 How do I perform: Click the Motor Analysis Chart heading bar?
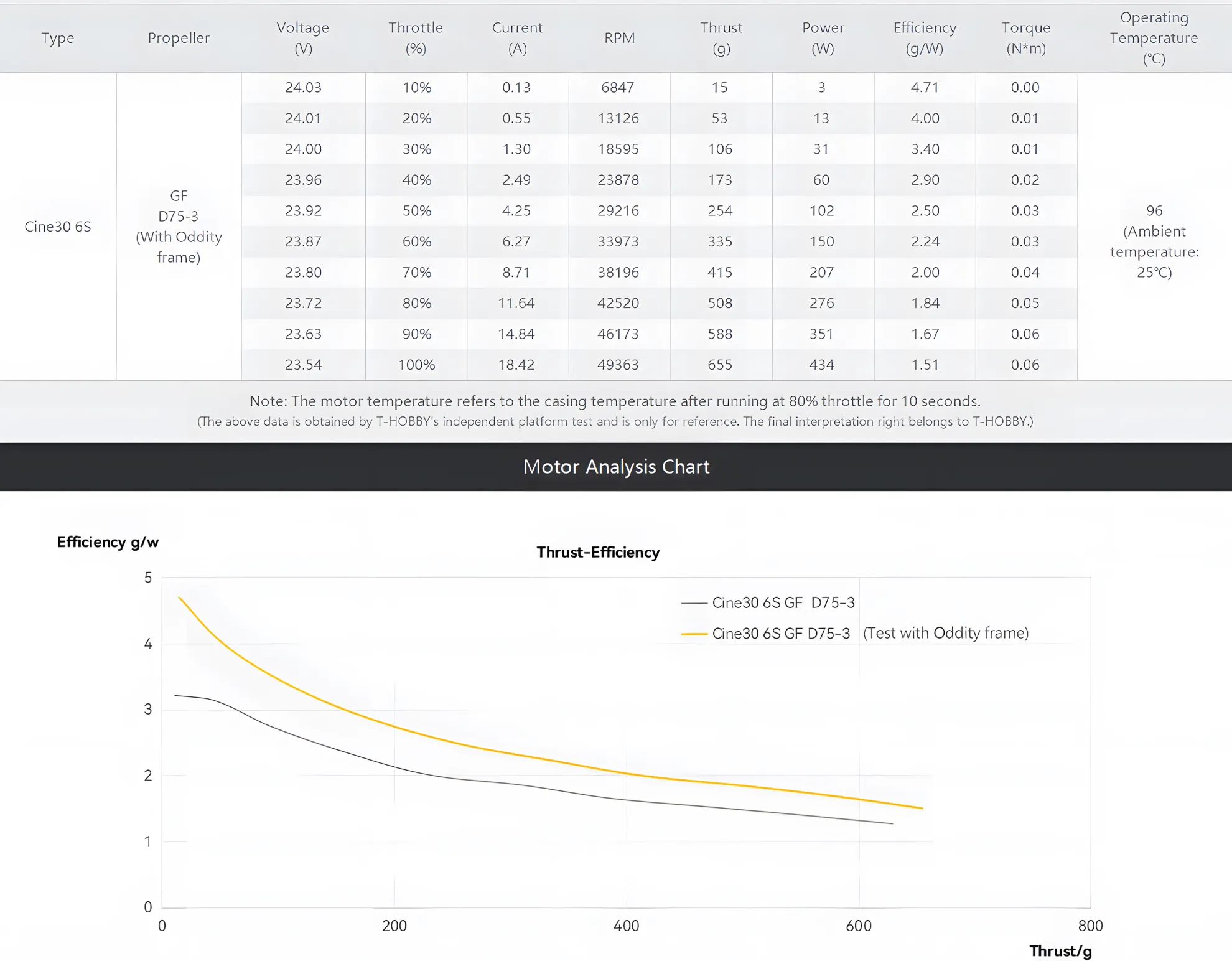pyautogui.click(x=616, y=467)
